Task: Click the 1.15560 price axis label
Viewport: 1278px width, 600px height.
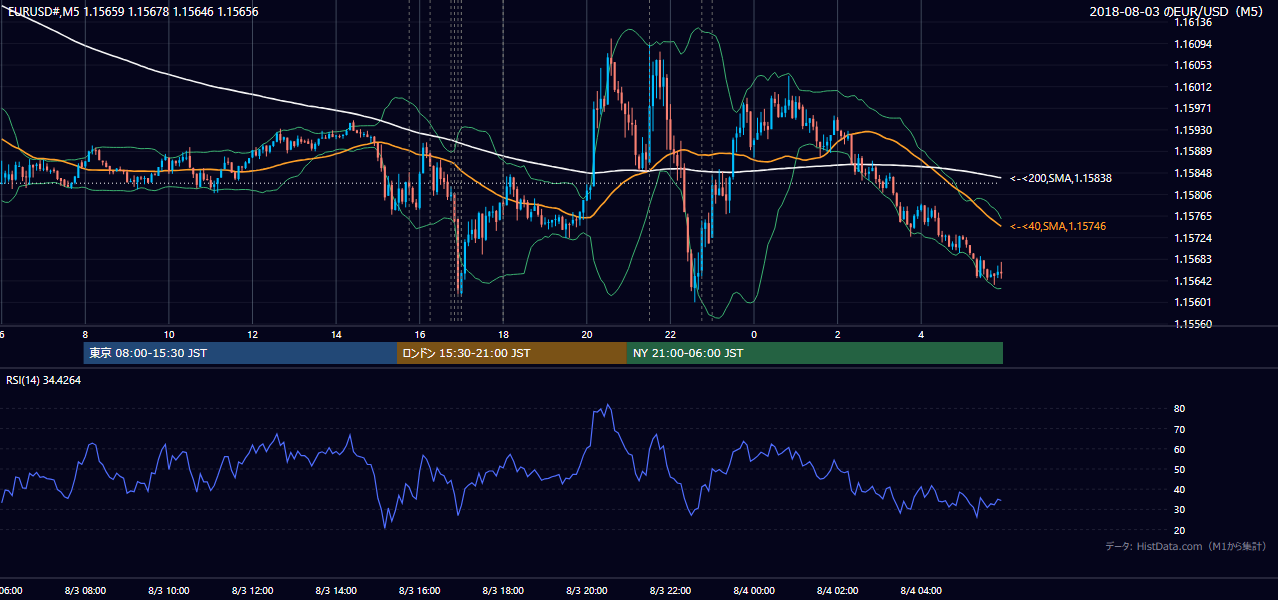Action: pos(1194,324)
